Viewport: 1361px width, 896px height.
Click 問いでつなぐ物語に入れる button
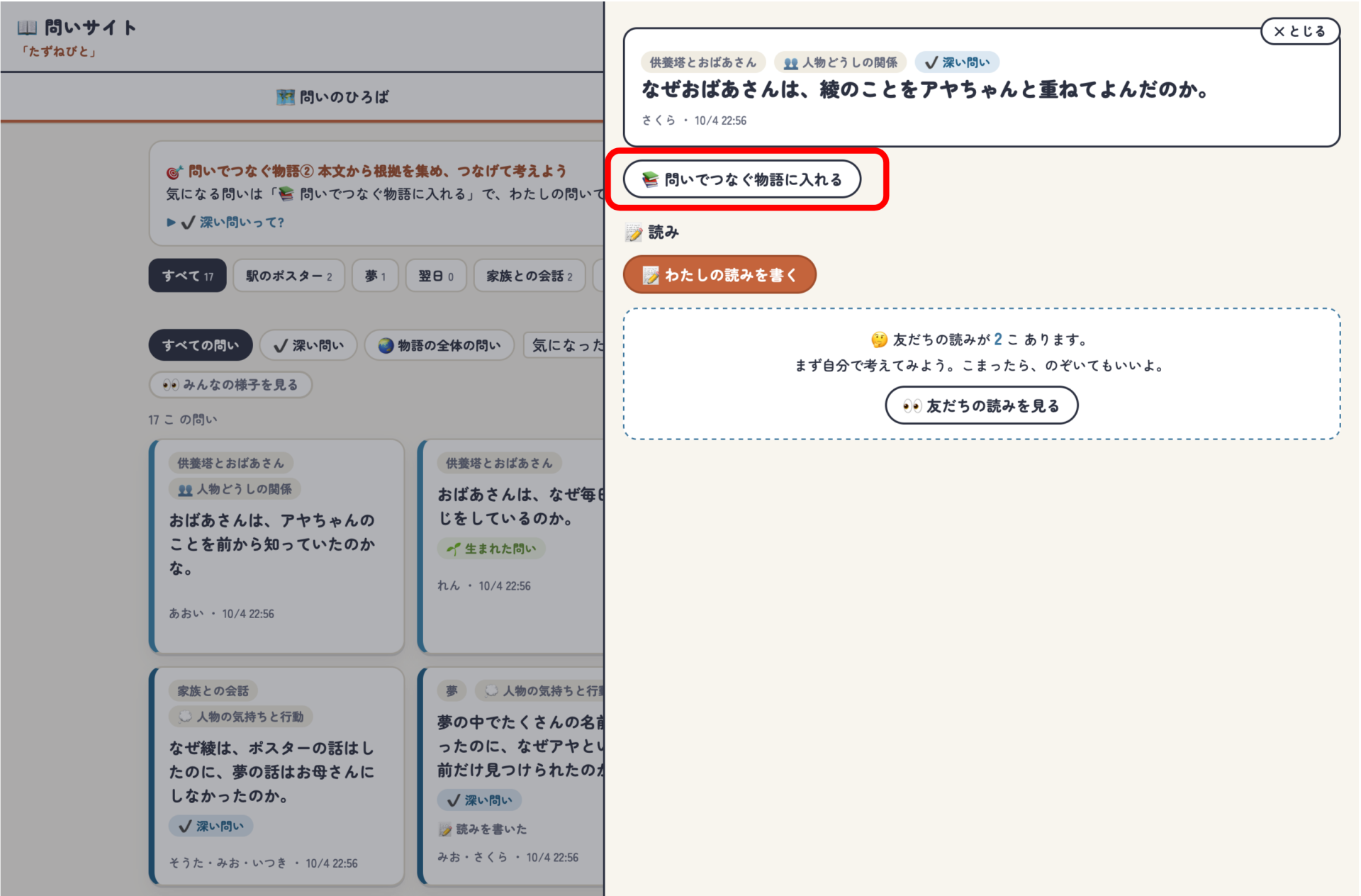point(742,179)
